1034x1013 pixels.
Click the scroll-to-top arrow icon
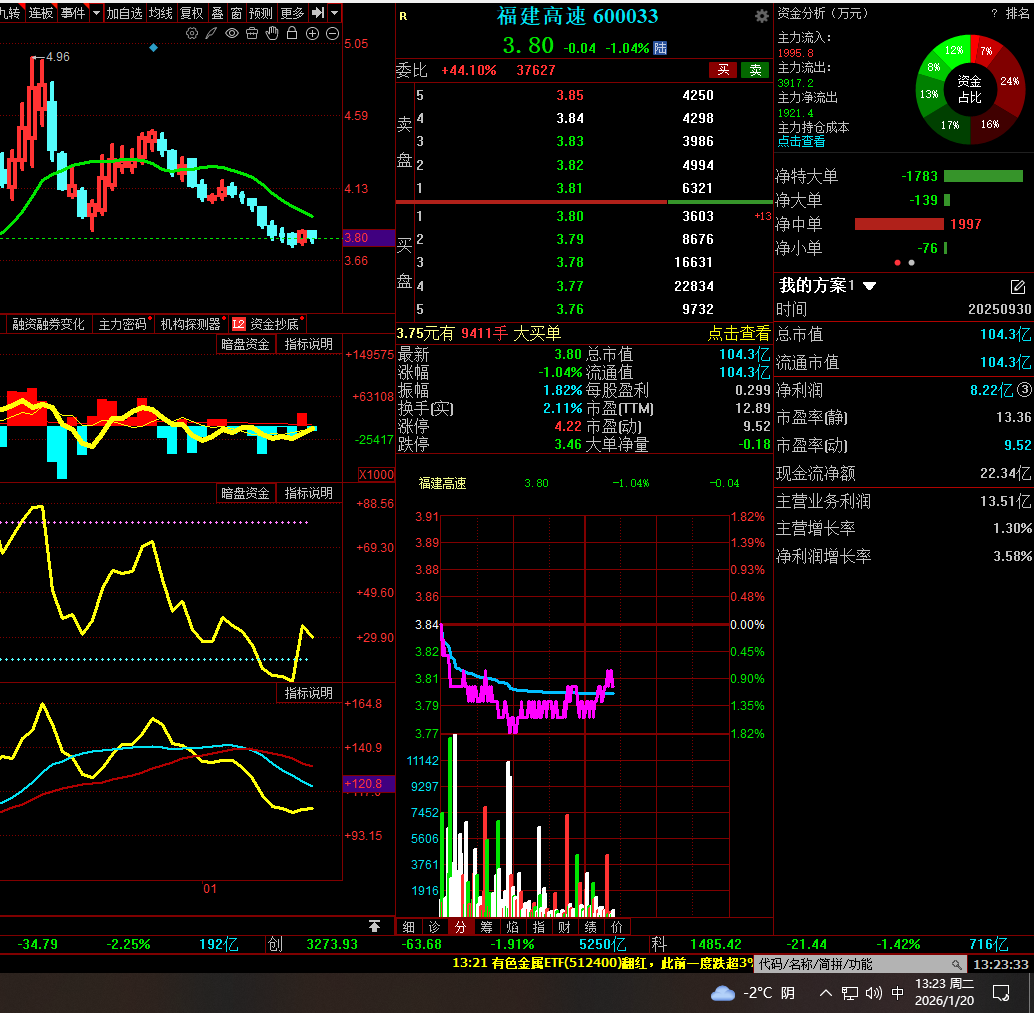(x=375, y=926)
